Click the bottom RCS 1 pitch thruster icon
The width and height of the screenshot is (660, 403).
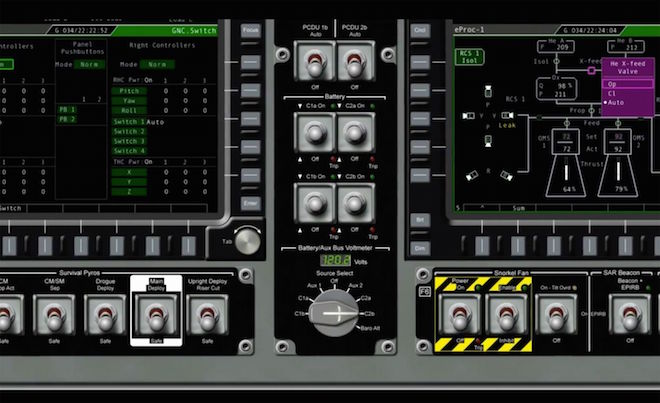488,141
